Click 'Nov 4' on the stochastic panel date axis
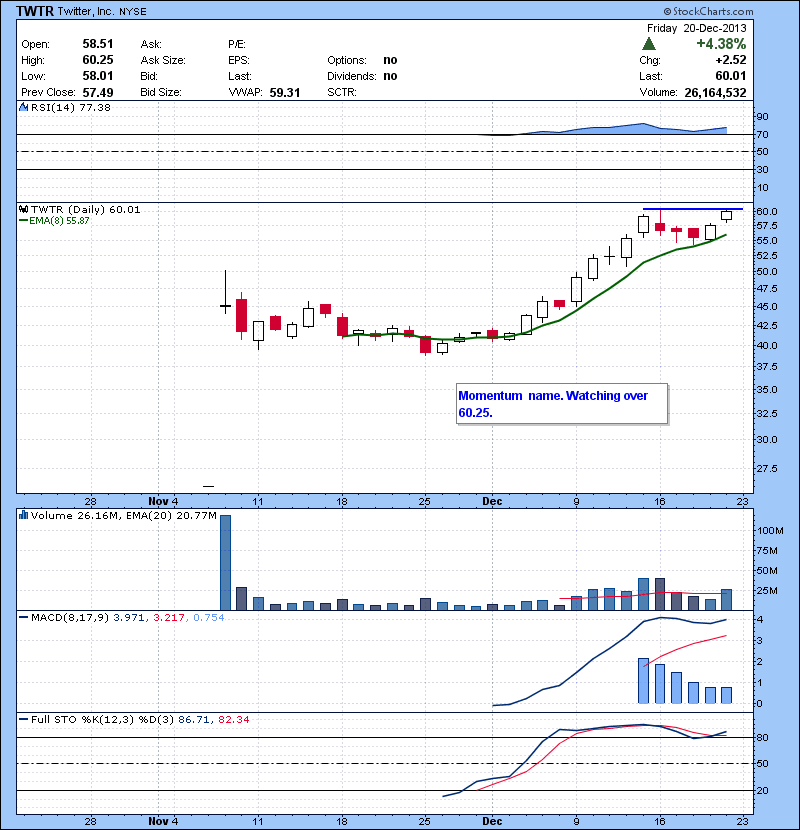800x830 pixels. 163,821
